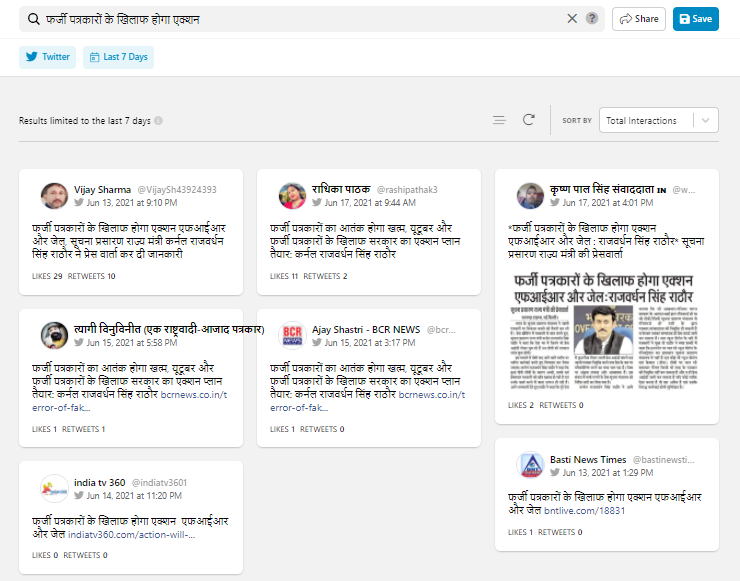
Task: Click the search magnifier icon
Action: [34, 19]
